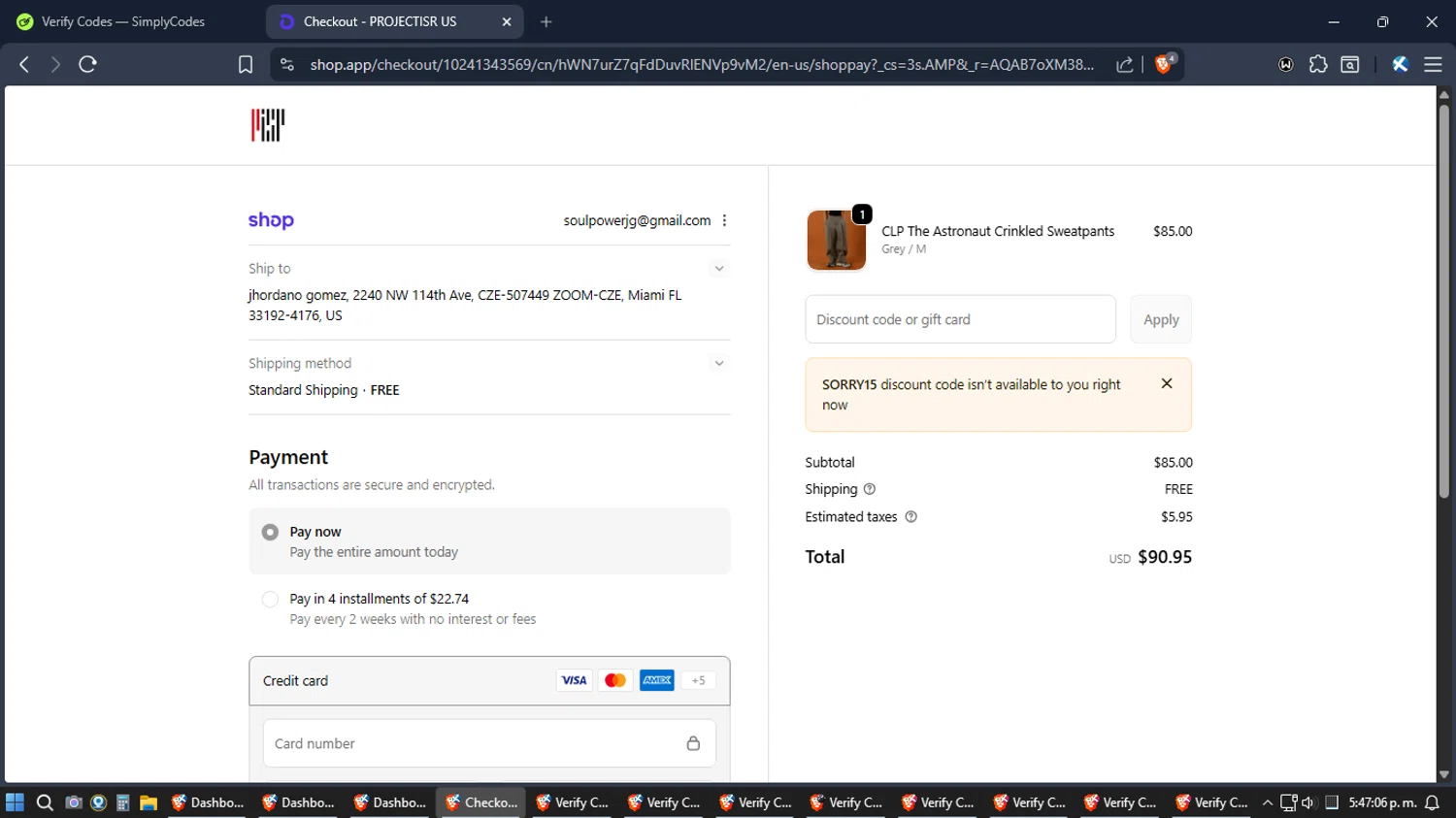The height and width of the screenshot is (818, 1456).
Task: Dismiss the SORRY15 discount error message
Action: pyautogui.click(x=1167, y=383)
